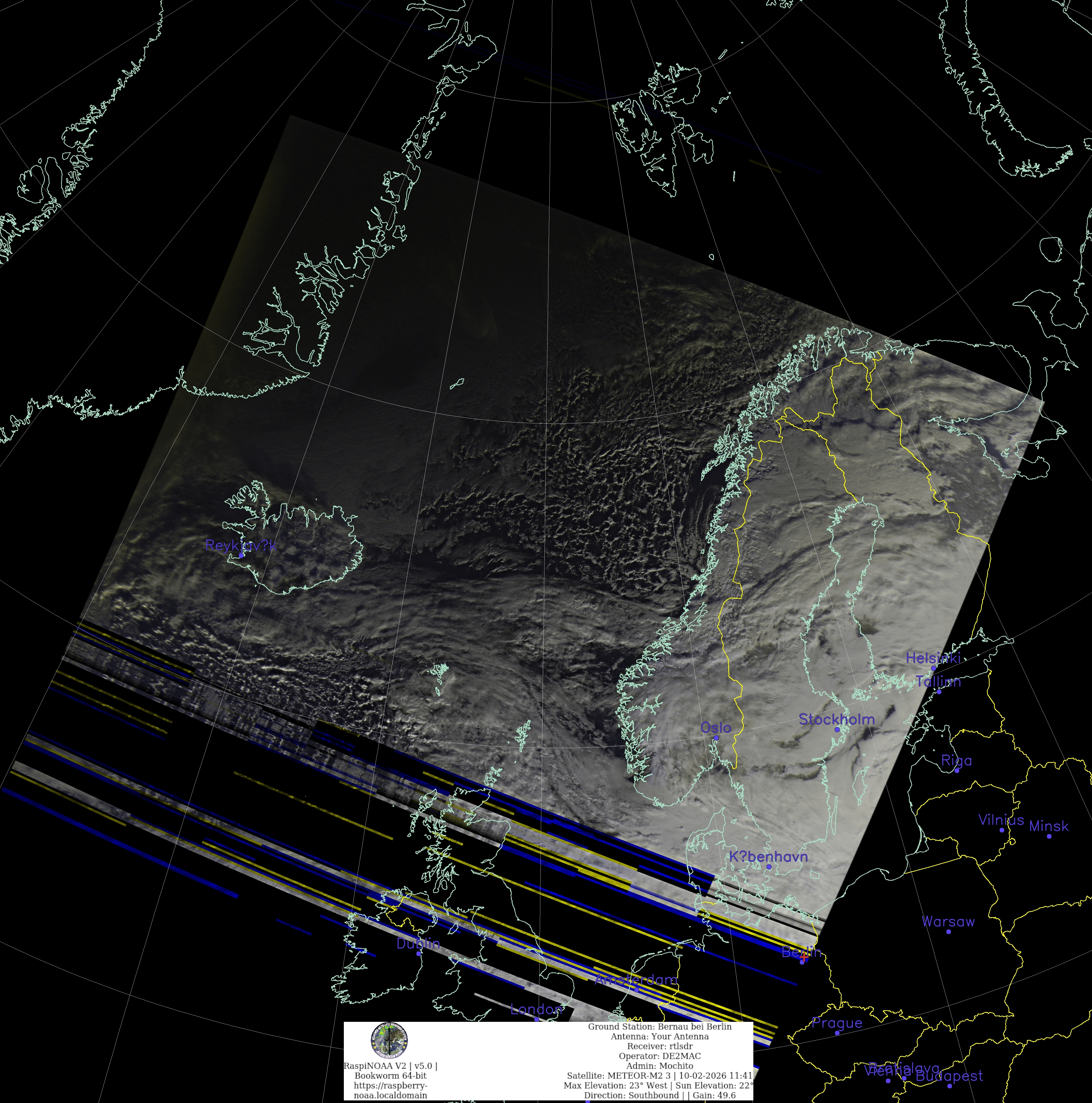Screen dimensions: 1092x1103
Task: Click the Oslo city marker dot
Action: (x=716, y=738)
